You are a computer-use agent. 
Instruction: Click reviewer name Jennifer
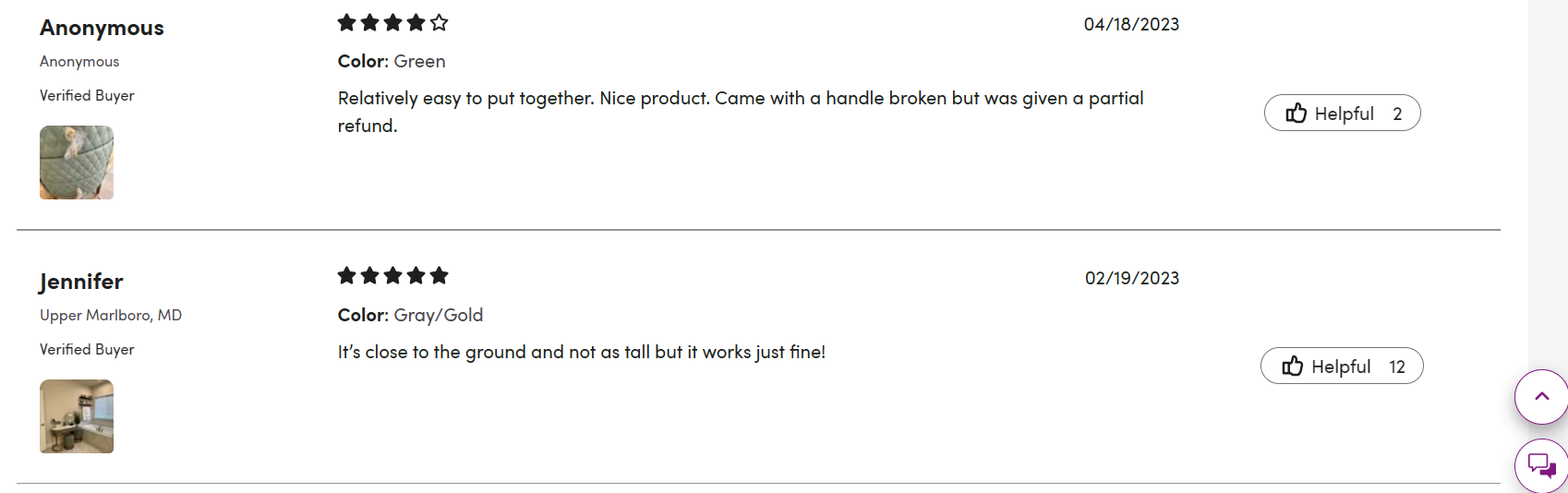coord(81,282)
